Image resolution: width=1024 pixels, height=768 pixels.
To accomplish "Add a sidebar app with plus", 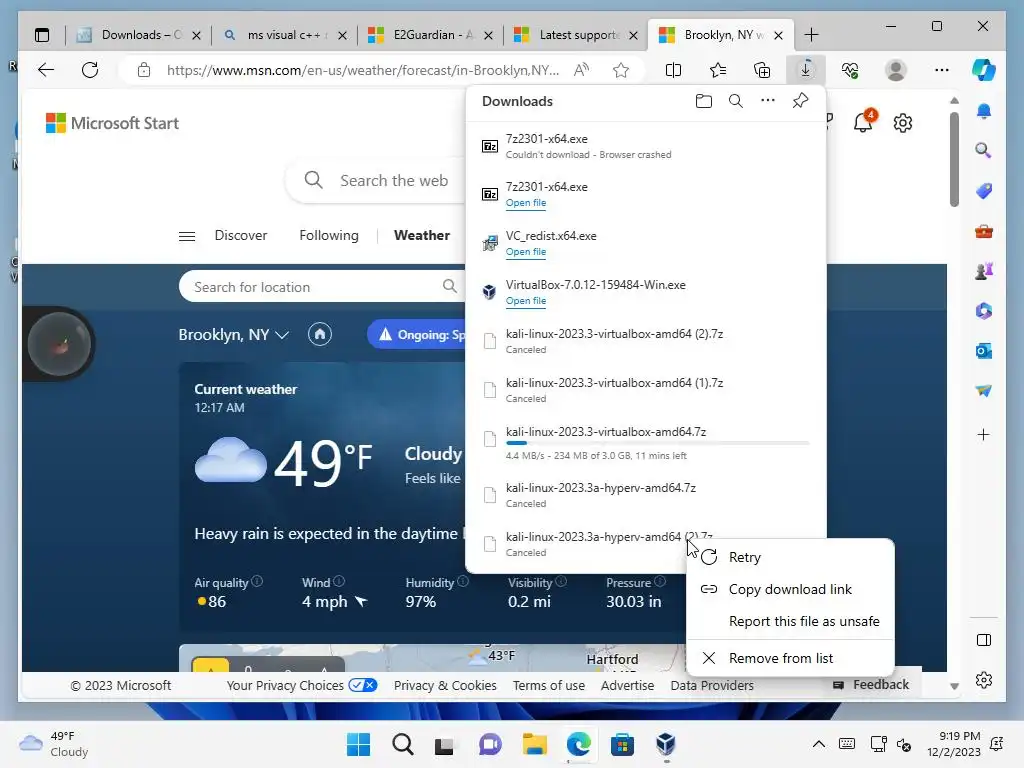I will click(x=984, y=435).
